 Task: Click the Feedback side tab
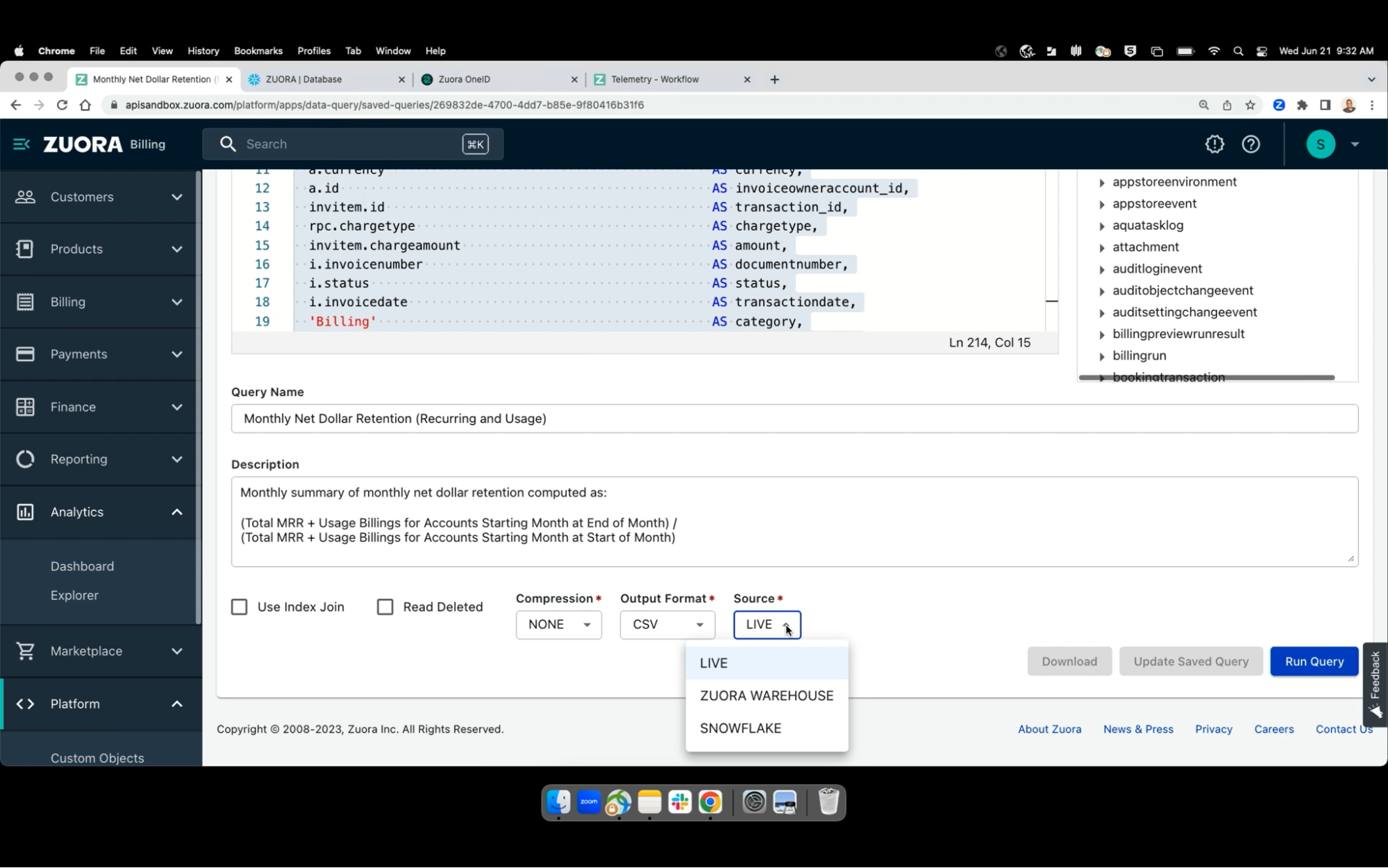1375,684
